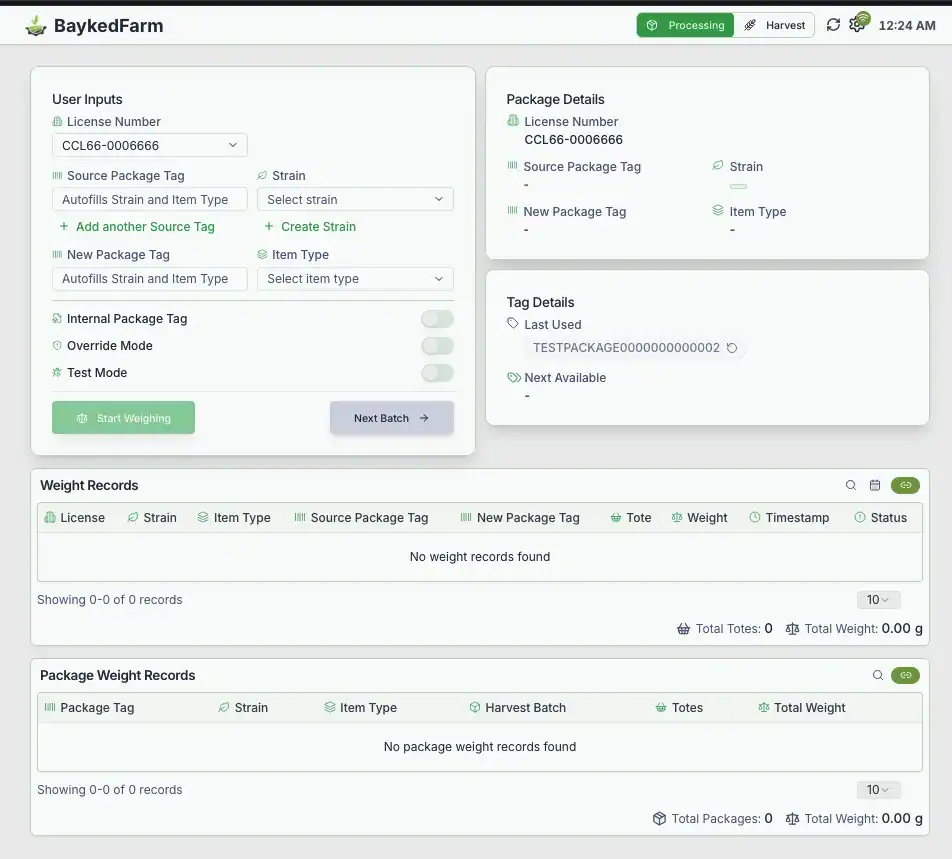Screen dimensions: 952x859
Task: Open the Select strain dropdown
Action: [x=355, y=199]
